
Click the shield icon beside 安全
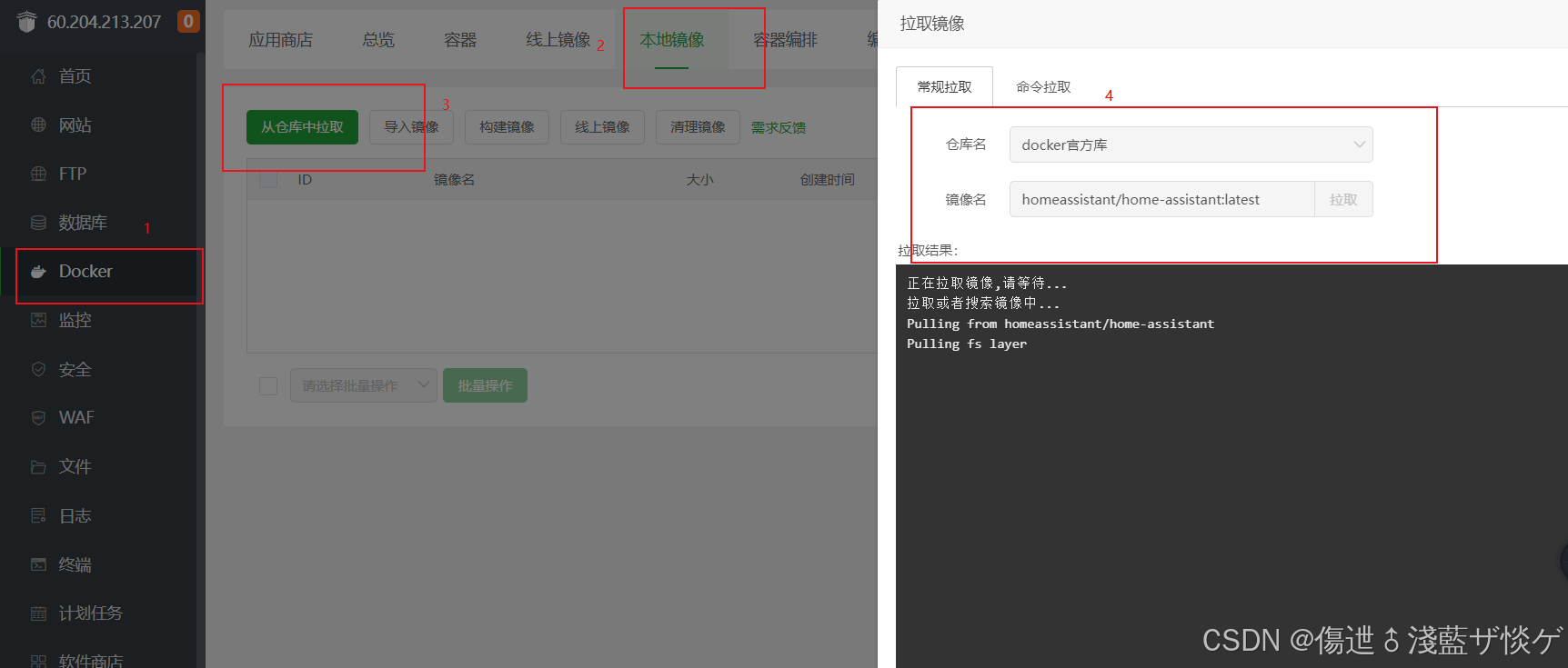[38, 369]
